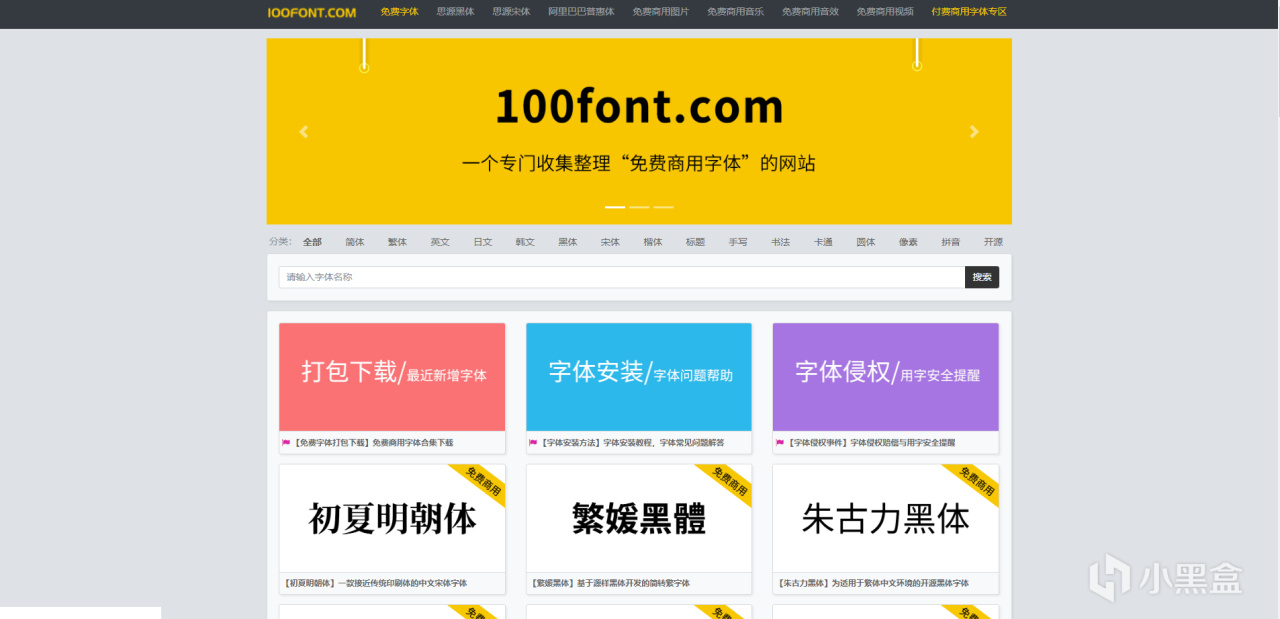Open 阿里巴巴普惠体 nav item
Image resolution: width=1280 pixels, height=619 pixels.
pyautogui.click(x=581, y=12)
